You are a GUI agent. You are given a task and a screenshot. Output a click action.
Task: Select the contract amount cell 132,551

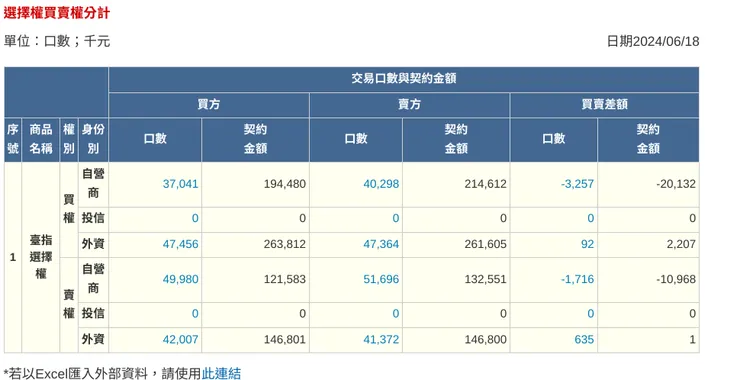pyautogui.click(x=456, y=279)
